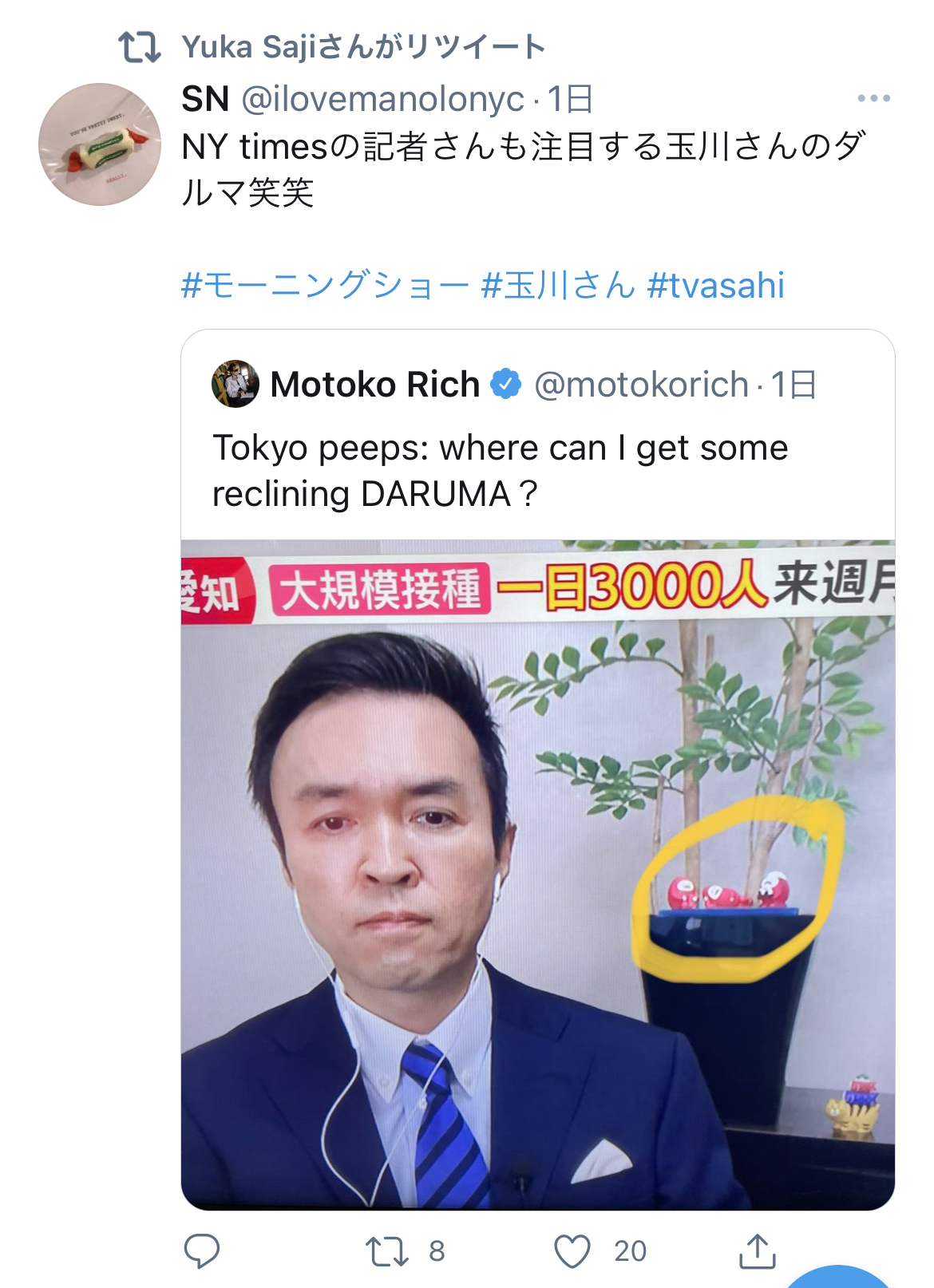Tap the share upload icon
The image size is (934, 1288).
point(757,1250)
